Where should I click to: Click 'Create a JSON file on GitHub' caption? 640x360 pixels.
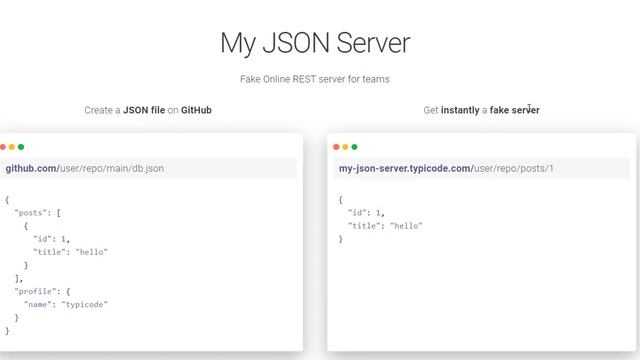(148, 110)
